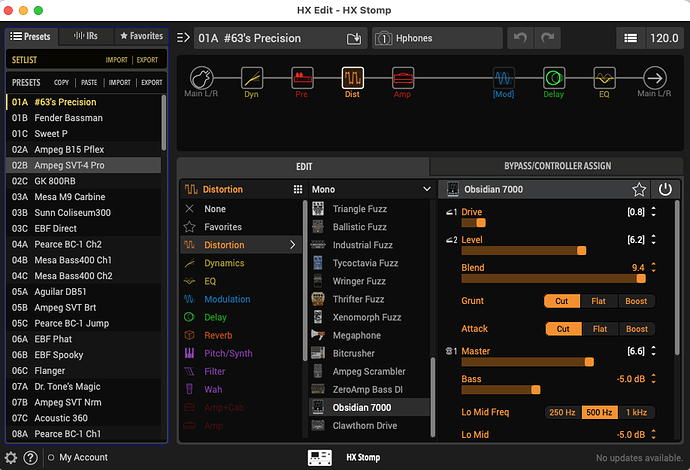
Task: Select the Dist block in signal chain
Action: coord(352,78)
